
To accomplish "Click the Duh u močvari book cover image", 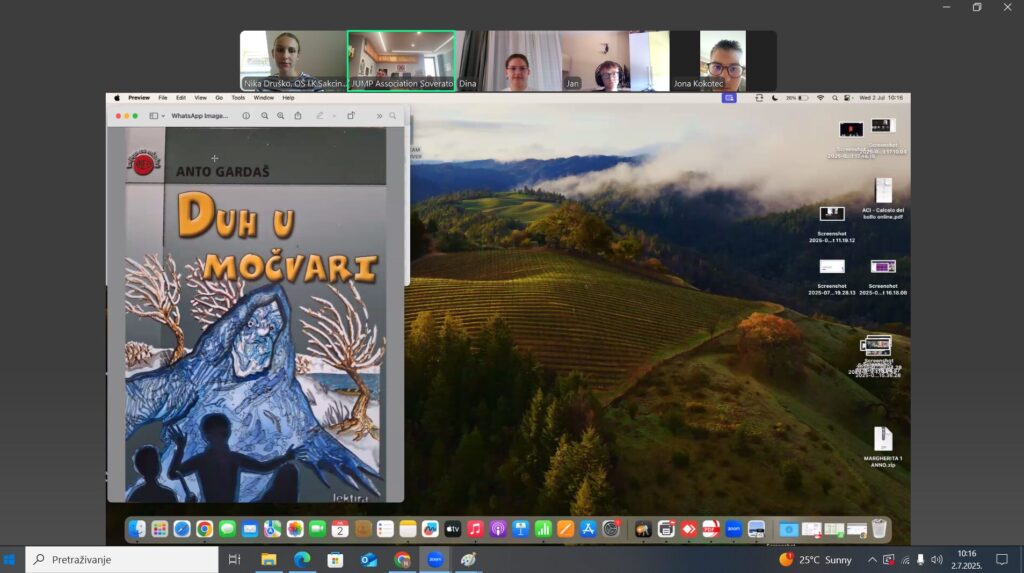I will coord(255,315).
